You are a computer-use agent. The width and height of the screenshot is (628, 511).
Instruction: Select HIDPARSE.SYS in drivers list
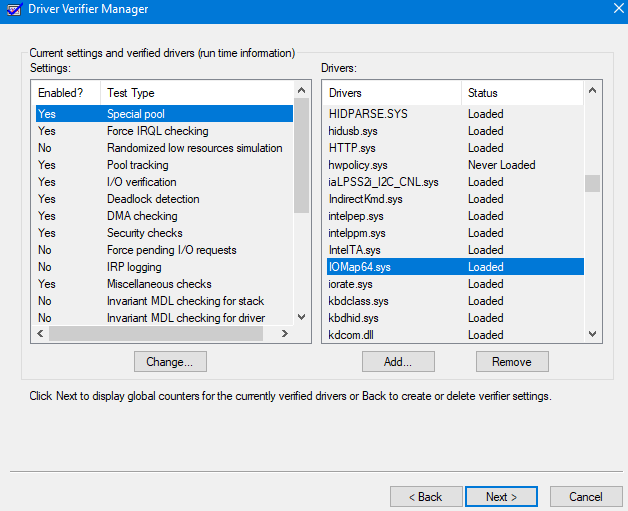(455, 114)
